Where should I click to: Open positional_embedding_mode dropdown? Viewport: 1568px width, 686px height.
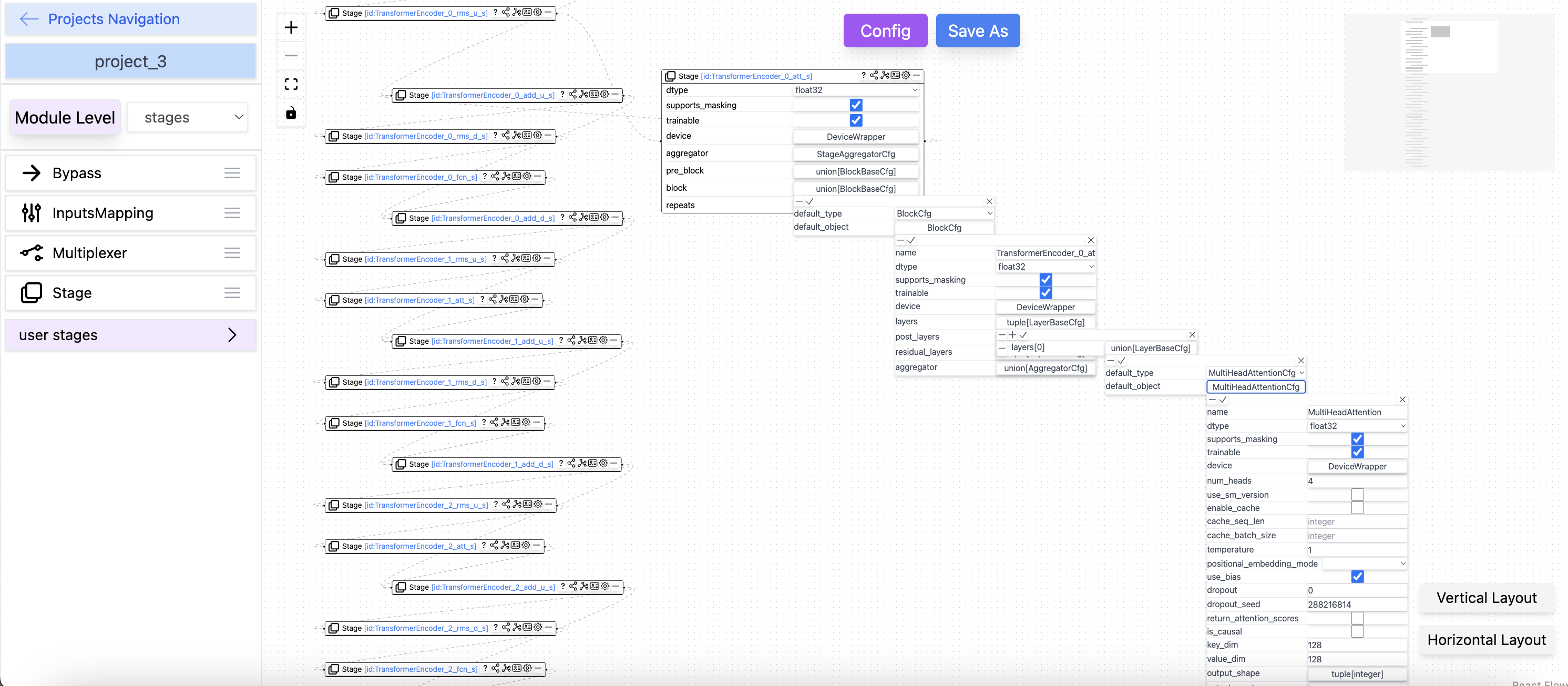point(1365,564)
